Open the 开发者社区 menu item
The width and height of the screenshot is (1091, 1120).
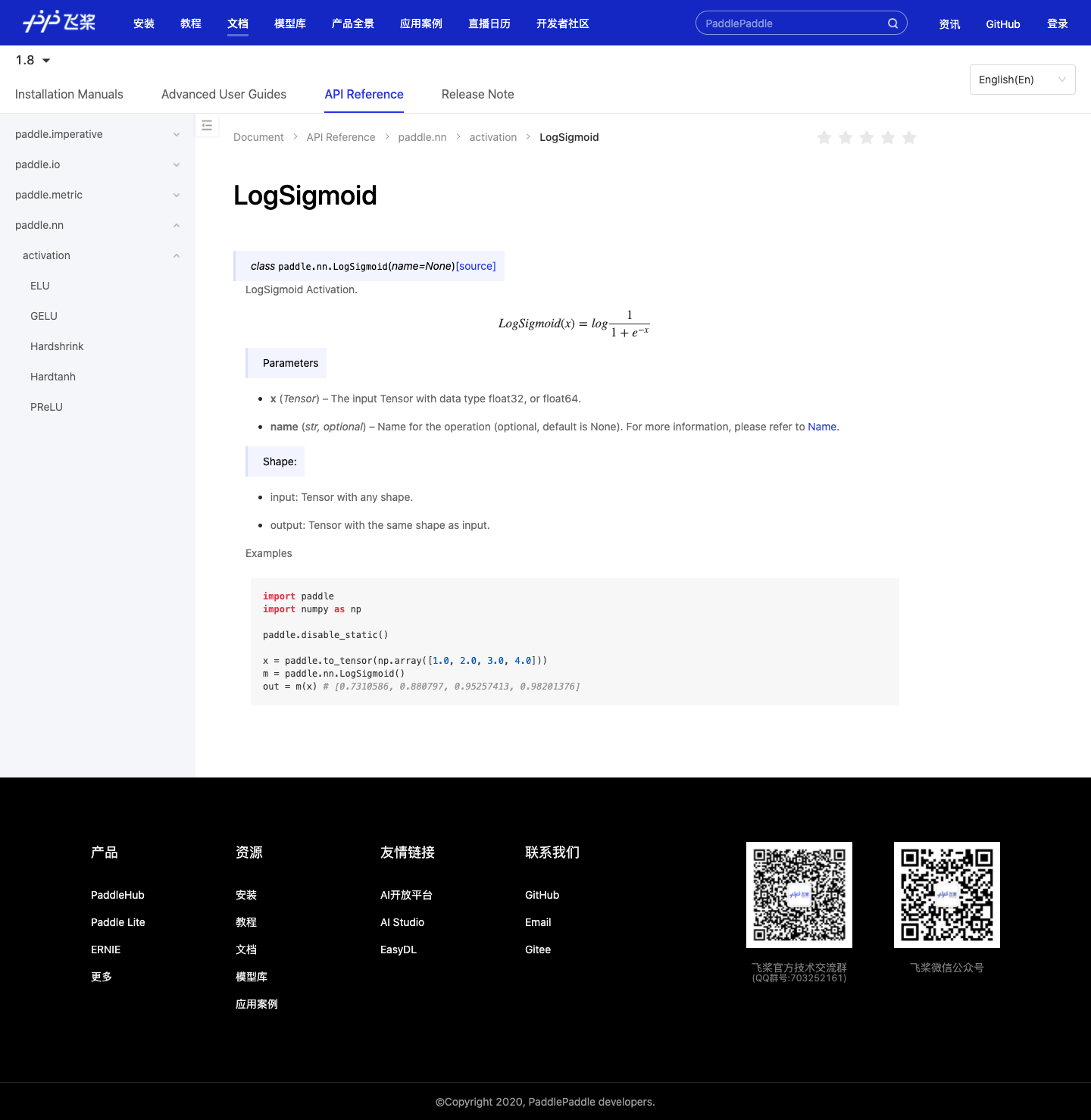(x=562, y=23)
